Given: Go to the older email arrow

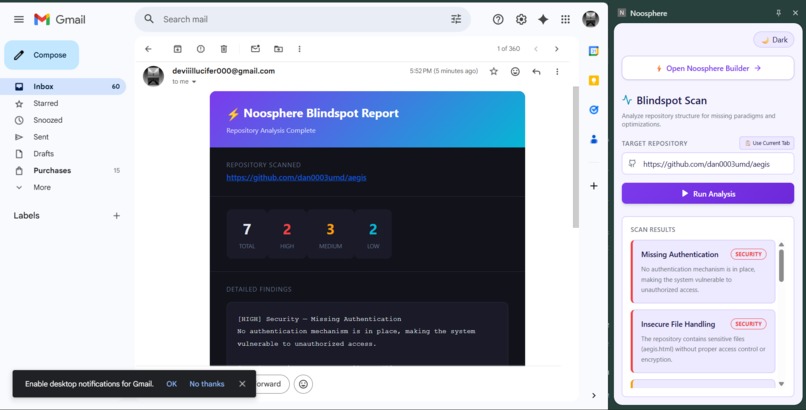Looking at the screenshot, I should (x=557, y=49).
